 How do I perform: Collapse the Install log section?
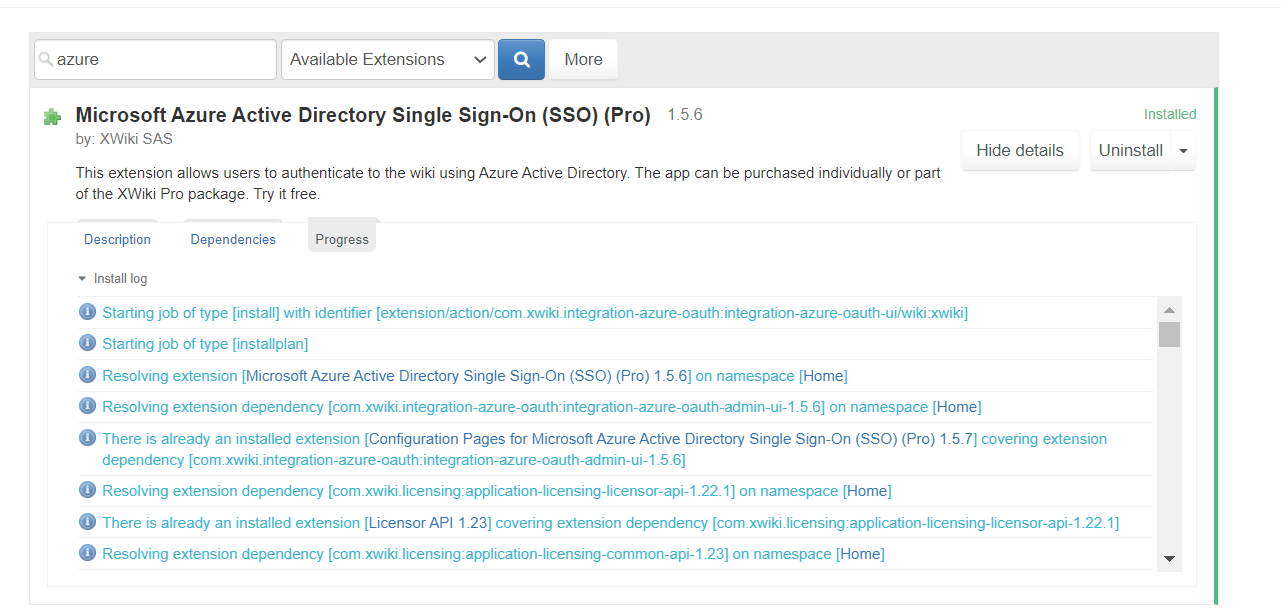click(x=82, y=278)
